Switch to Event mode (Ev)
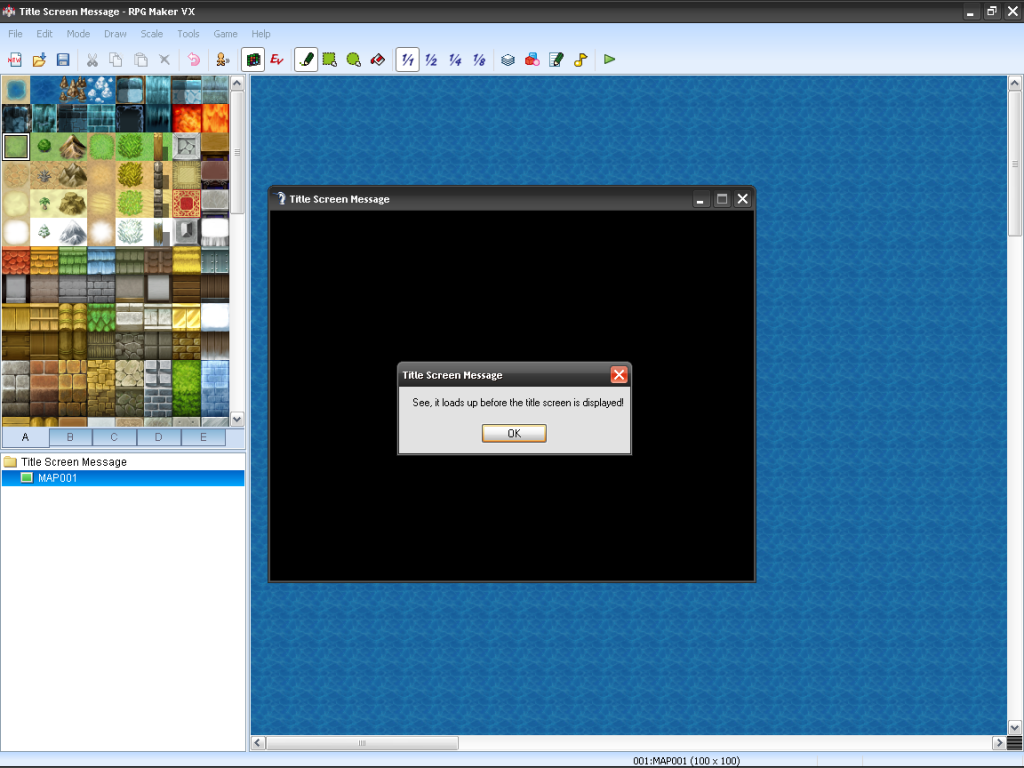This screenshot has width=1024, height=768. (x=277, y=60)
